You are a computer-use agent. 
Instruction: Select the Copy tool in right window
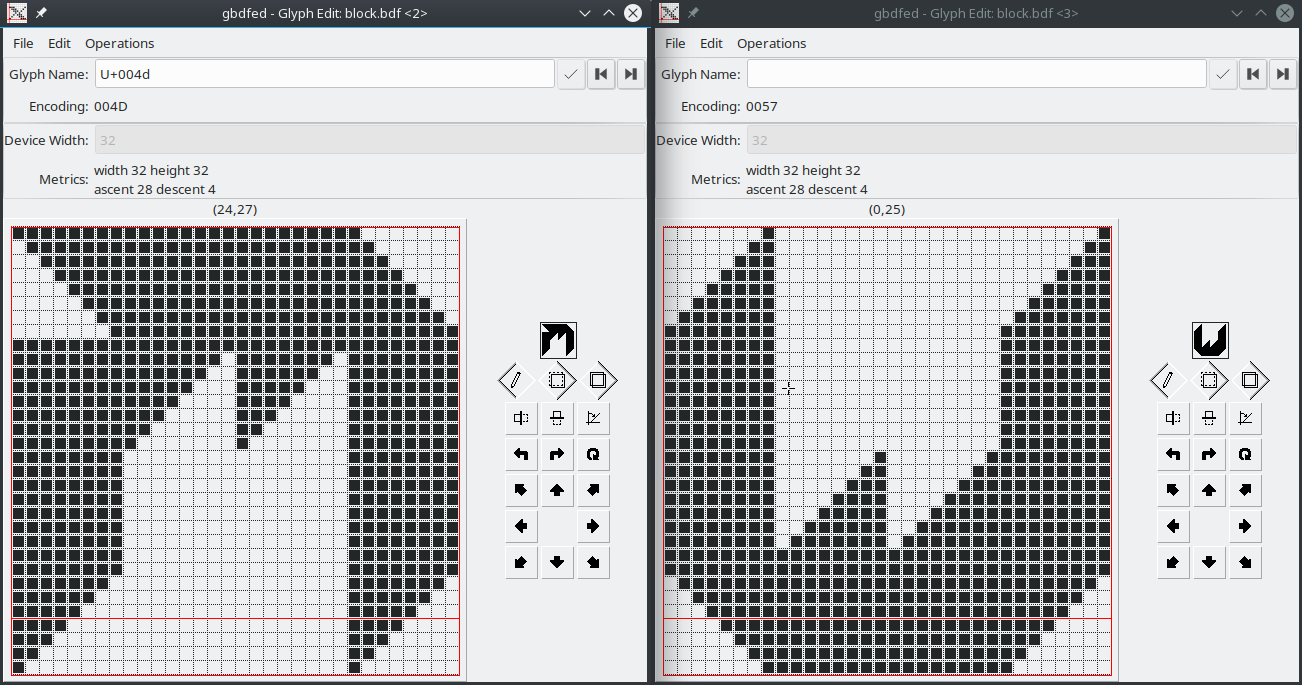pos(1250,380)
